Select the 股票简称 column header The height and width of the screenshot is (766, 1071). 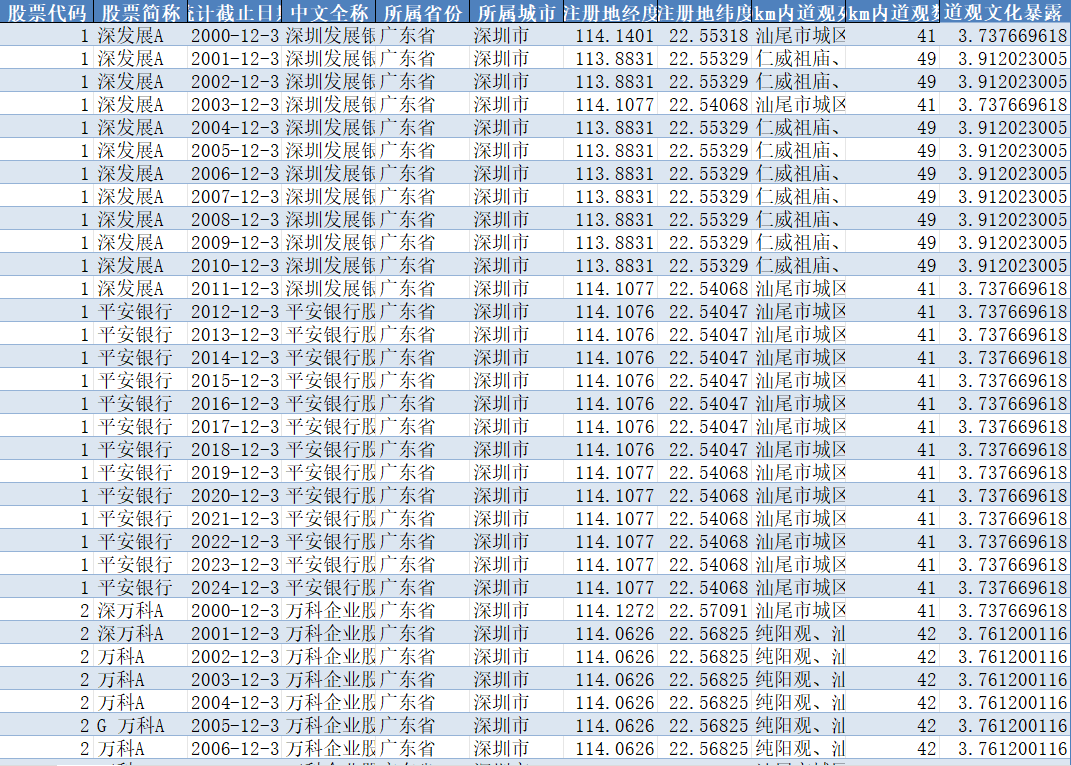click(140, 13)
